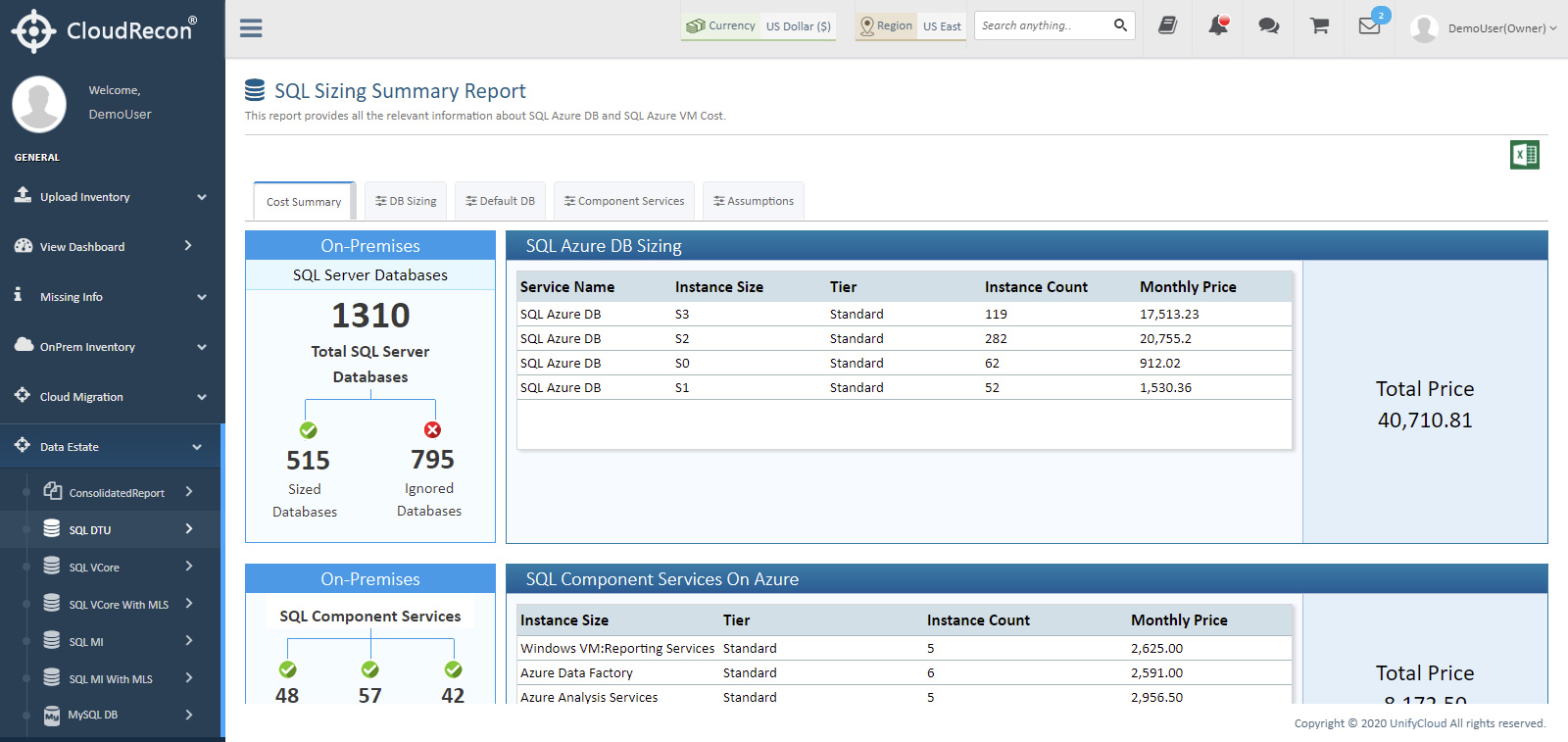Open SQL VCore With MLS item
This screenshot has width=1568, height=742.
[111, 604]
